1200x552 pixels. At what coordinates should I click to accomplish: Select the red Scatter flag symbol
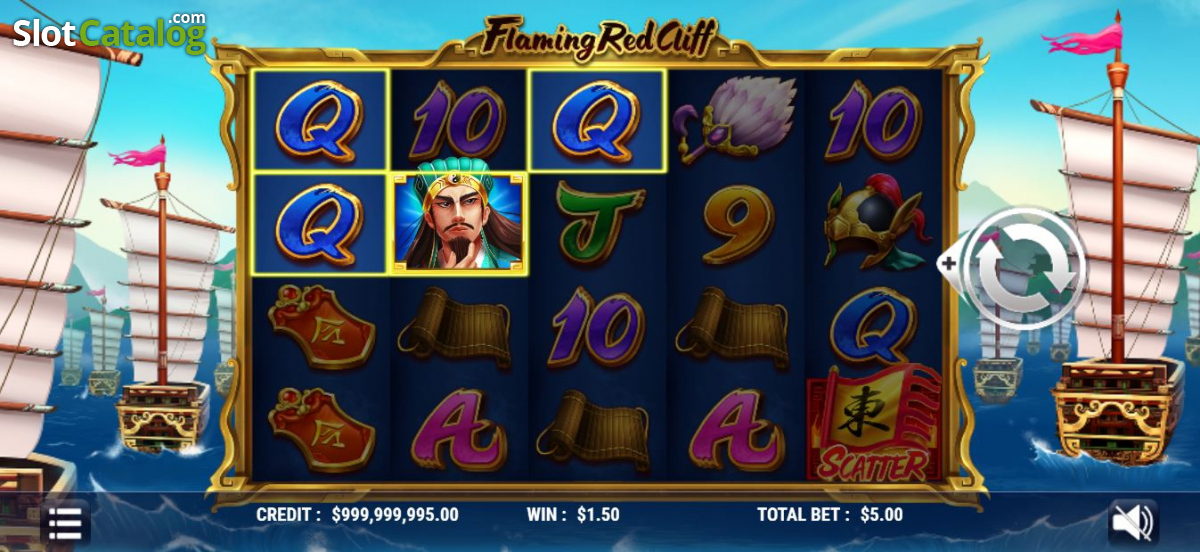pyautogui.click(x=875, y=424)
